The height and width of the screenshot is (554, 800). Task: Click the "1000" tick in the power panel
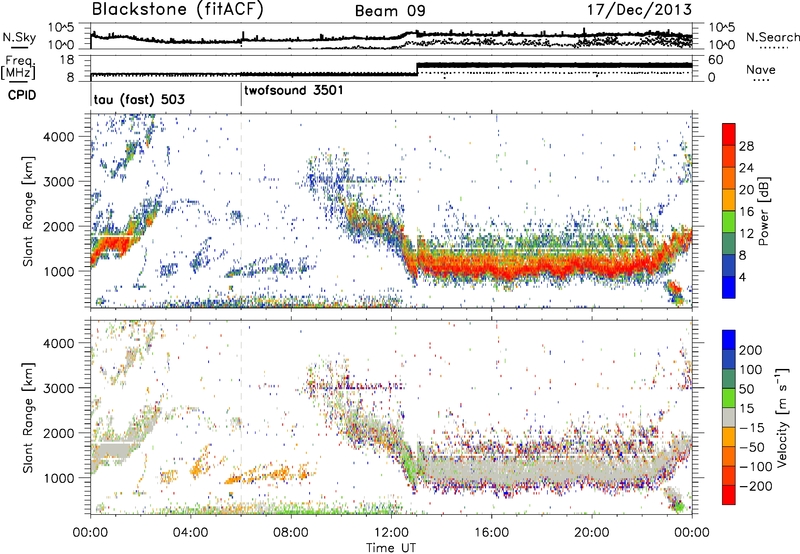point(58,271)
